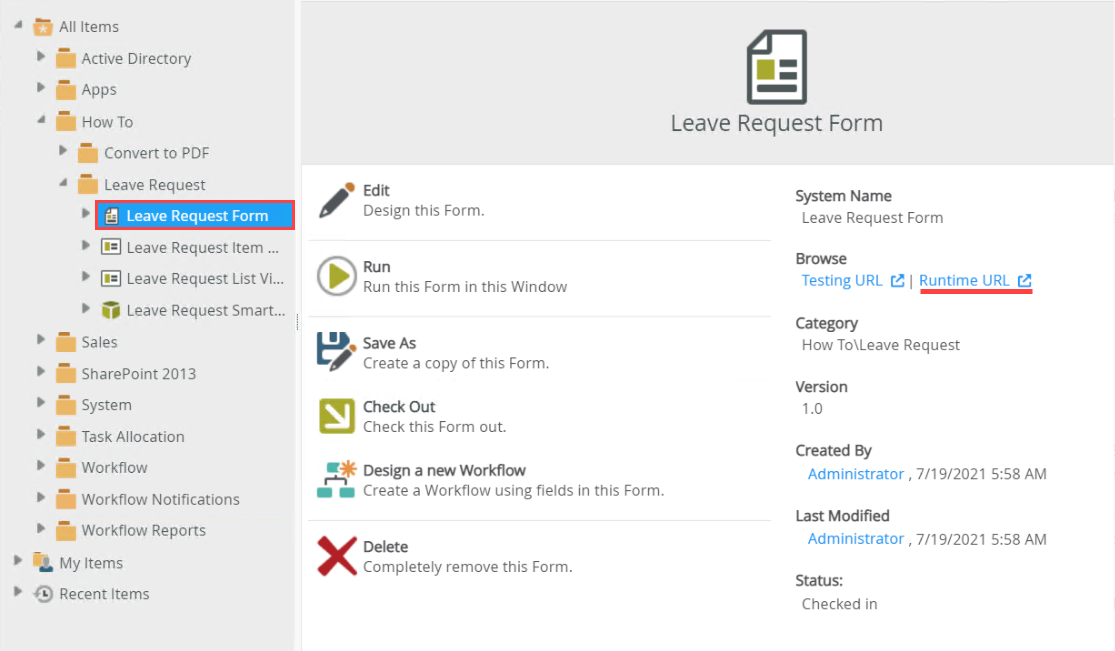Screen dimensions: 1115x651
Task: Click the Created By Administrator link
Action: 855,474
